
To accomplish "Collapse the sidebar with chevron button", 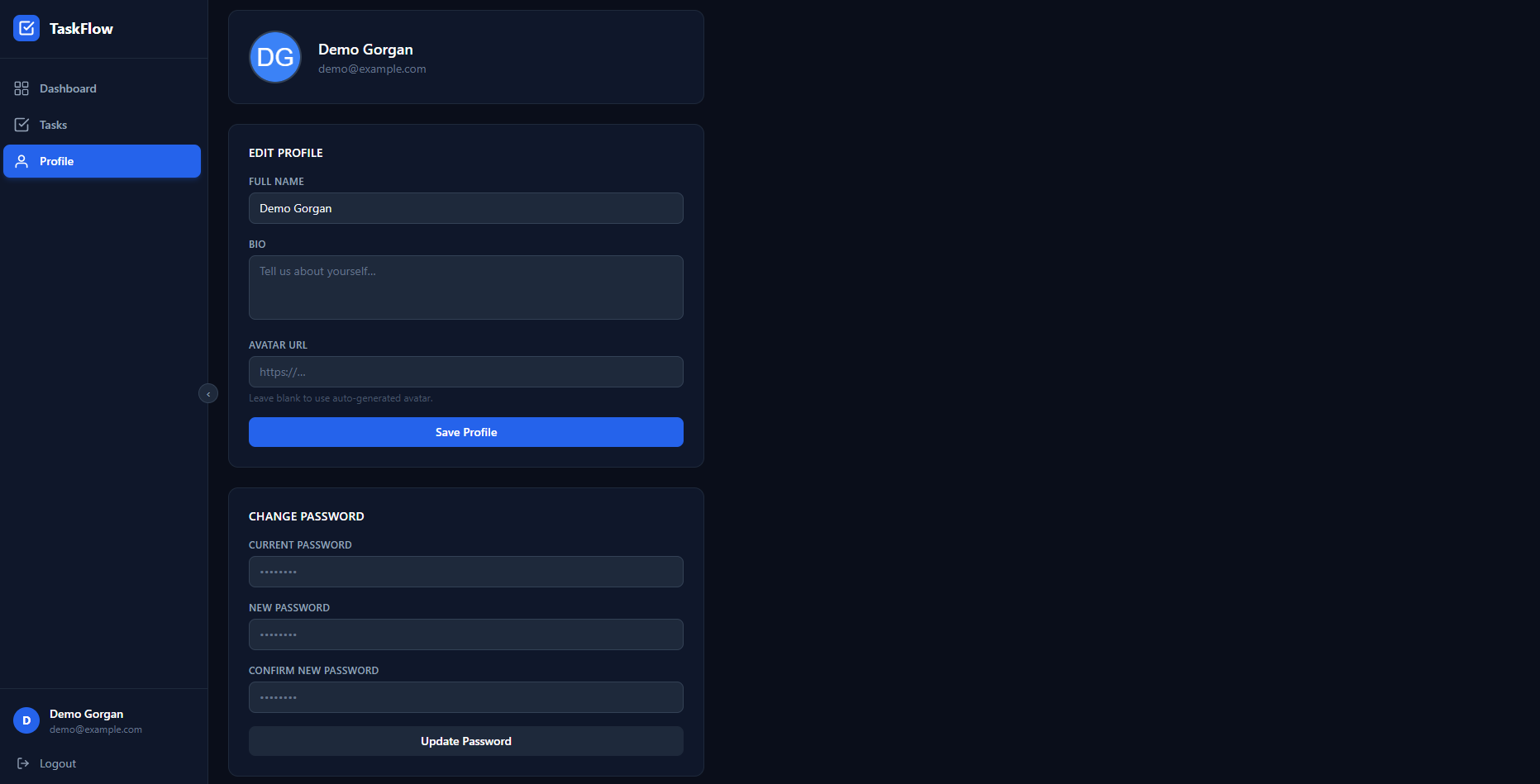I will (x=208, y=394).
